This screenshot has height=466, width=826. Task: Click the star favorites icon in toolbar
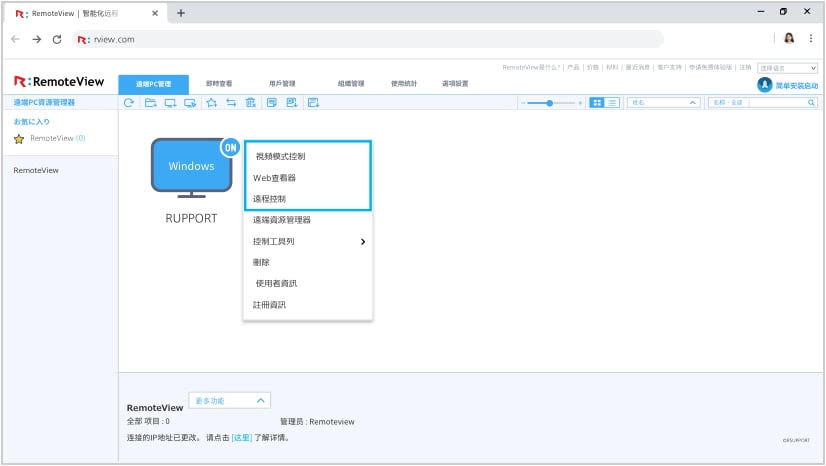click(x=212, y=103)
